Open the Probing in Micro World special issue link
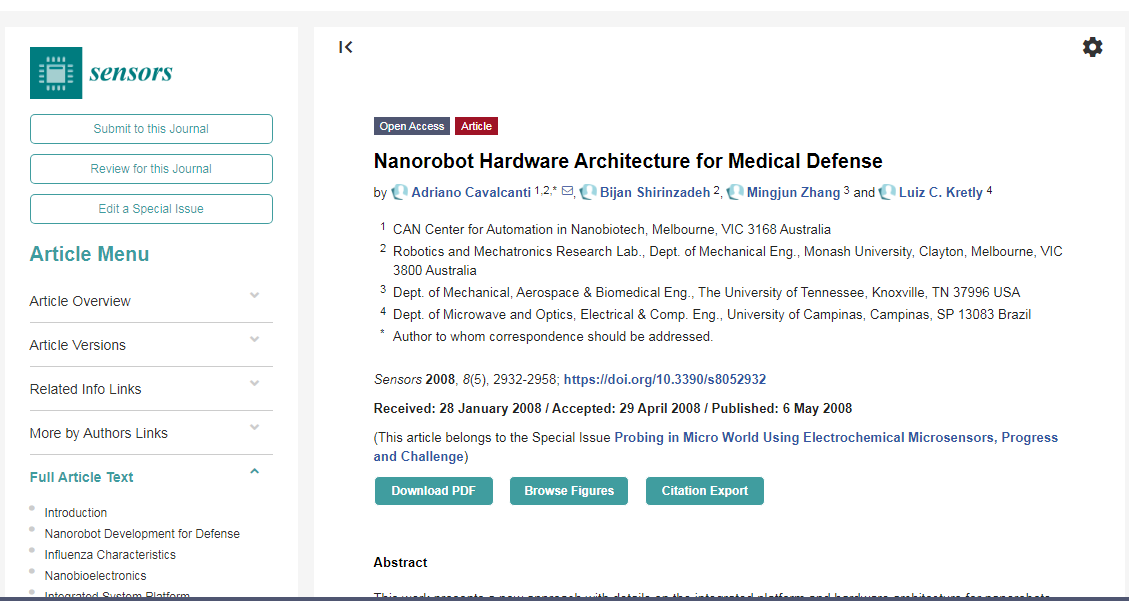This screenshot has width=1129, height=601. 716,447
